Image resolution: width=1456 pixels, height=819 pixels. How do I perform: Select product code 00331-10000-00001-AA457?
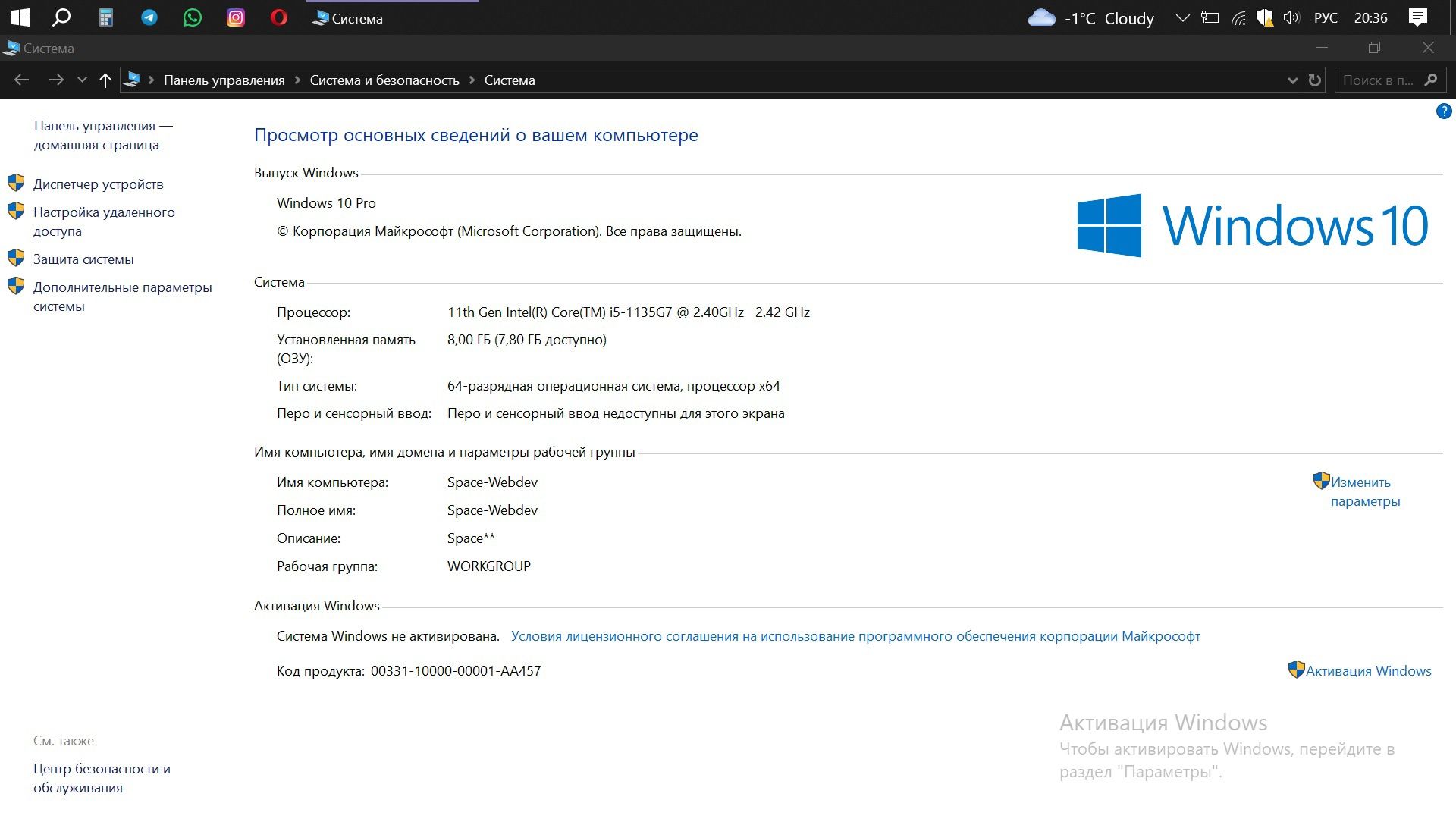pos(456,671)
